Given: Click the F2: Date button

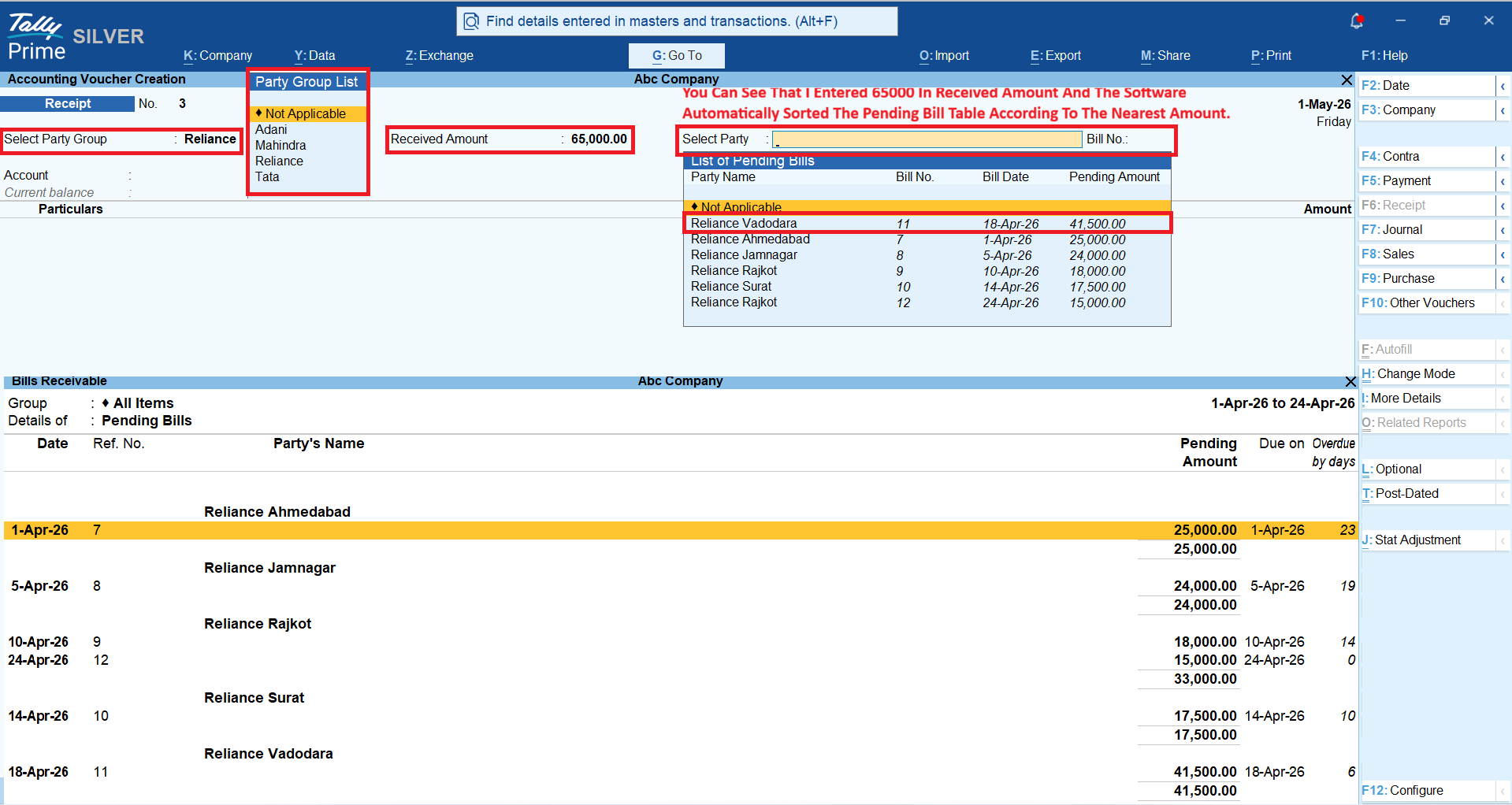Looking at the screenshot, I should point(1427,86).
